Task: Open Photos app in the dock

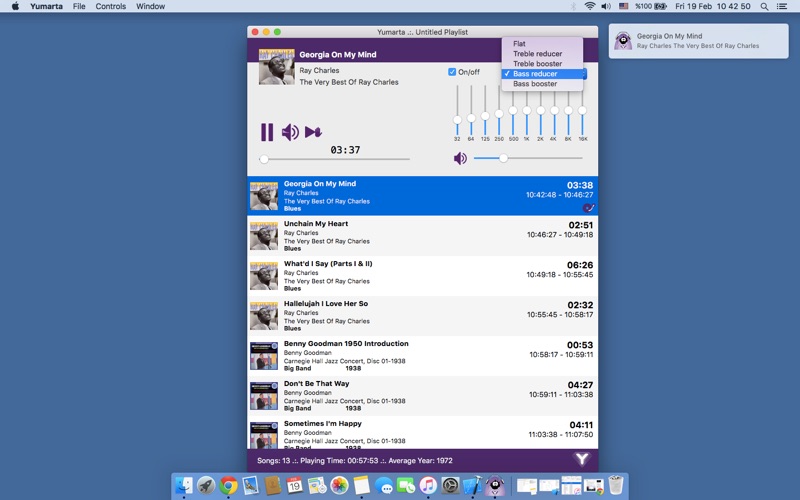Action: [x=339, y=485]
